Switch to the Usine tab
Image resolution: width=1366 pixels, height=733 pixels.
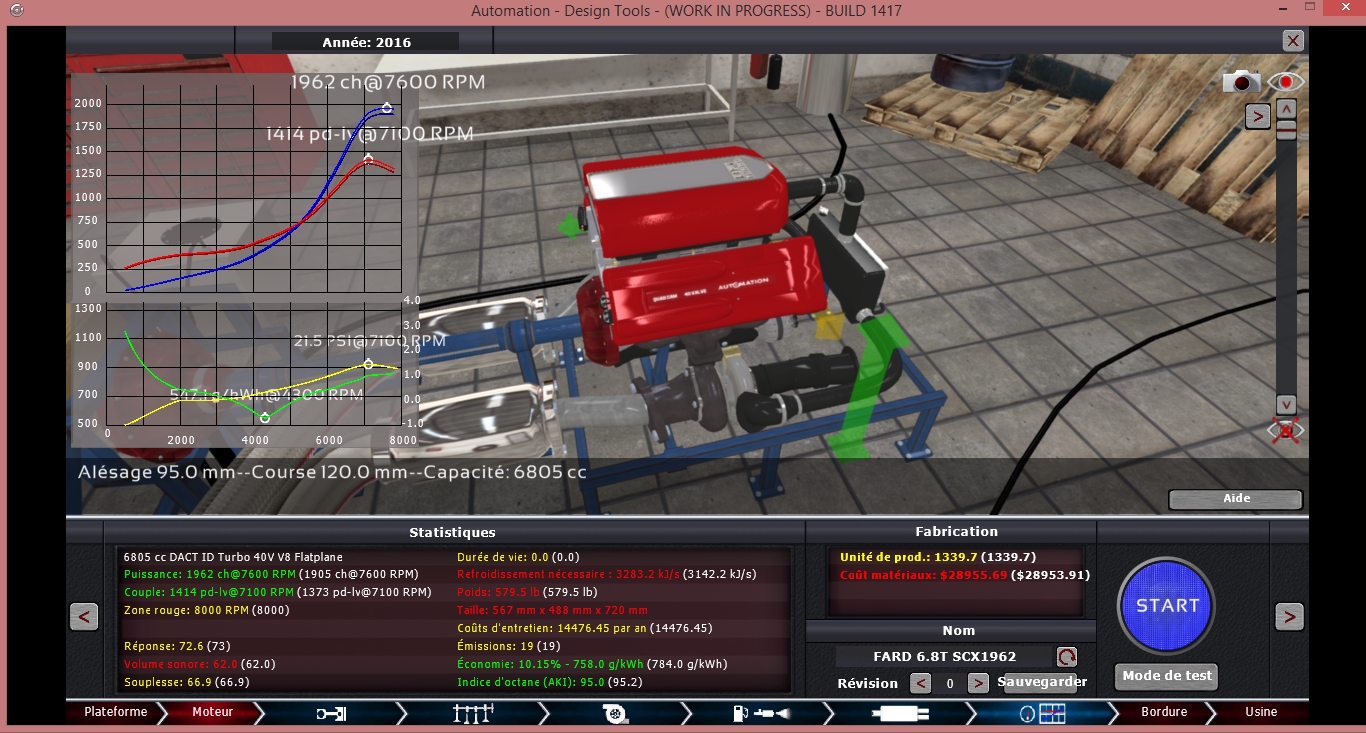(1261, 712)
